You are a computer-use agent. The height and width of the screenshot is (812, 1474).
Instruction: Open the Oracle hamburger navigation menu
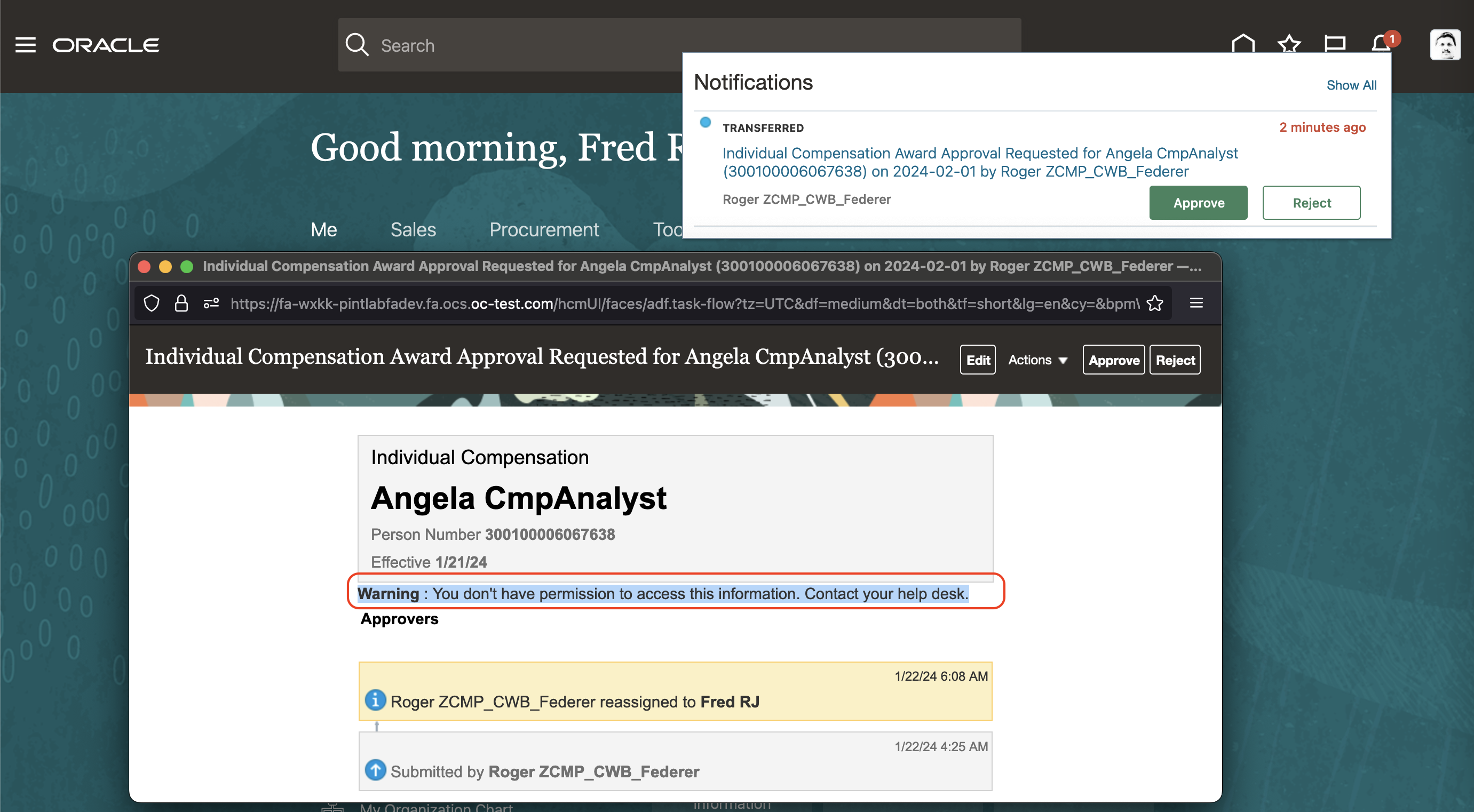[25, 45]
